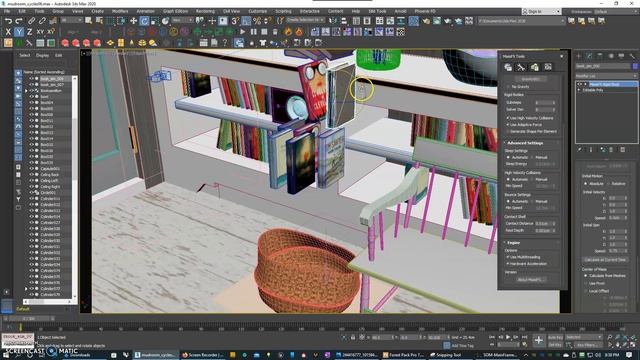Image resolution: width=640 pixels, height=360 pixels.
Task: Open the Simulation Tools tab in MassFX Tools
Action: point(521,67)
